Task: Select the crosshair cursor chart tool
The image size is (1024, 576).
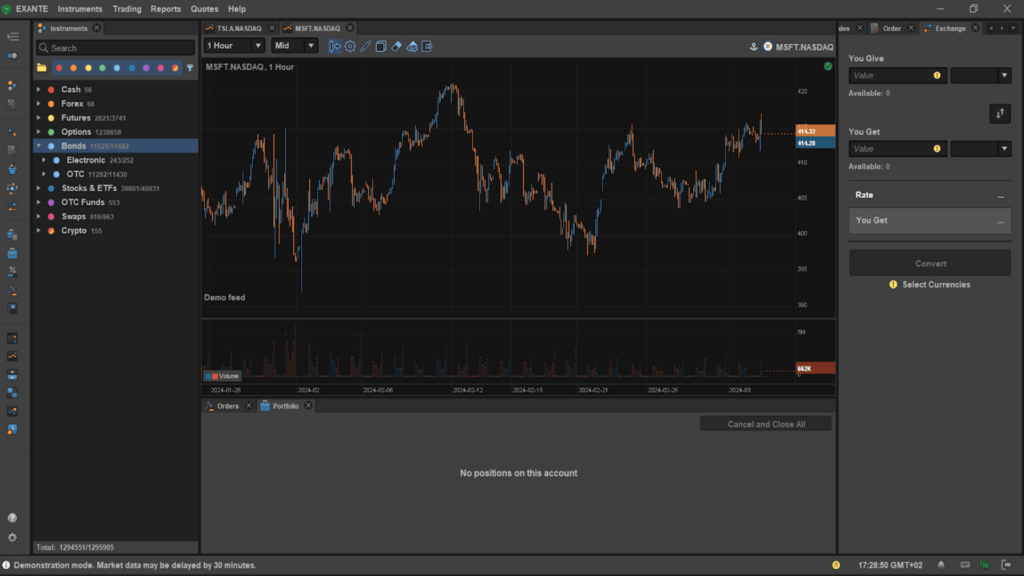Action: 334,46
